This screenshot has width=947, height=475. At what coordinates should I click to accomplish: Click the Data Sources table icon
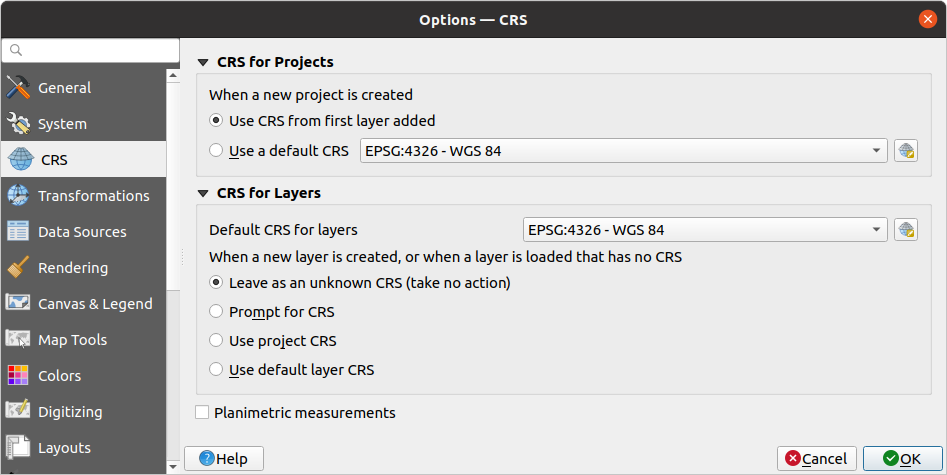18,232
